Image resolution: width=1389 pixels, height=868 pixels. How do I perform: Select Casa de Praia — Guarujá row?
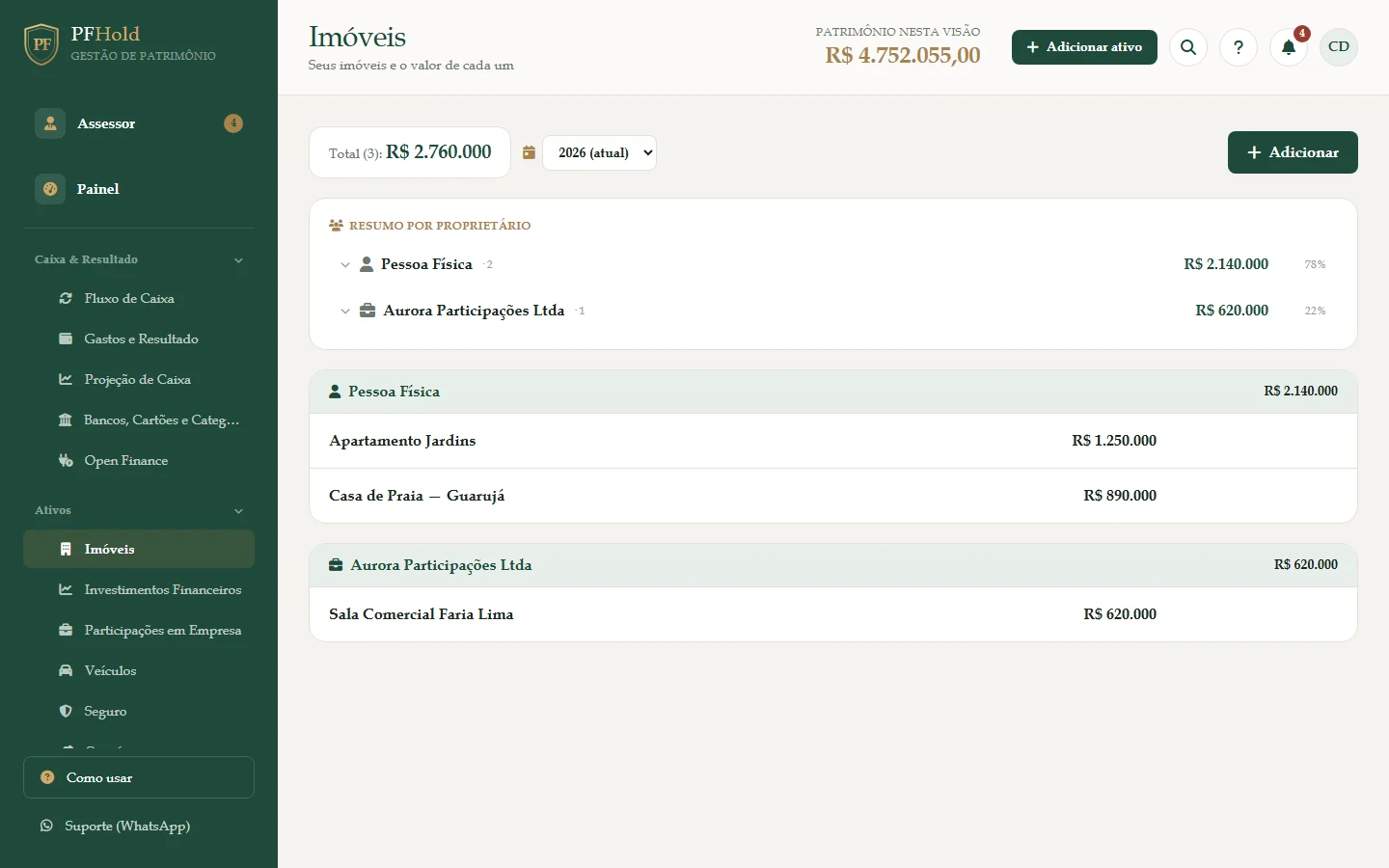coord(833,496)
